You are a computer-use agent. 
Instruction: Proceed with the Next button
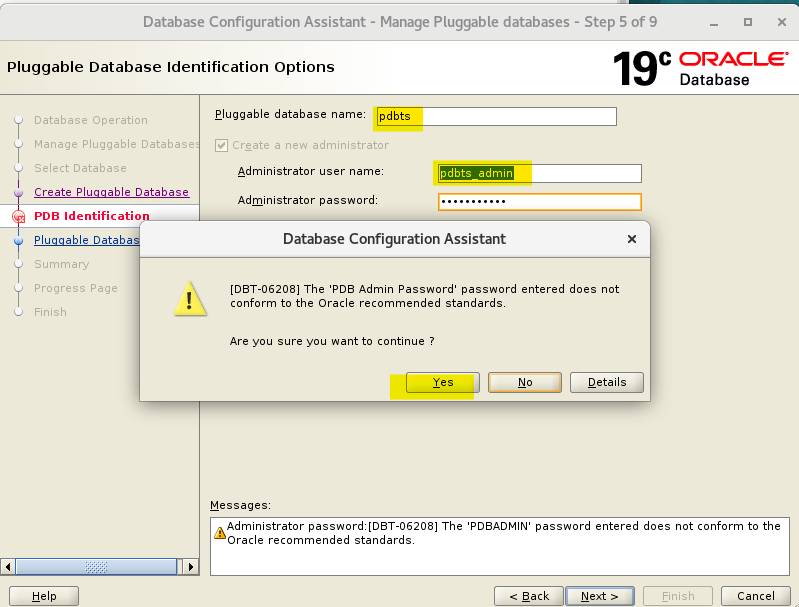coord(600,596)
